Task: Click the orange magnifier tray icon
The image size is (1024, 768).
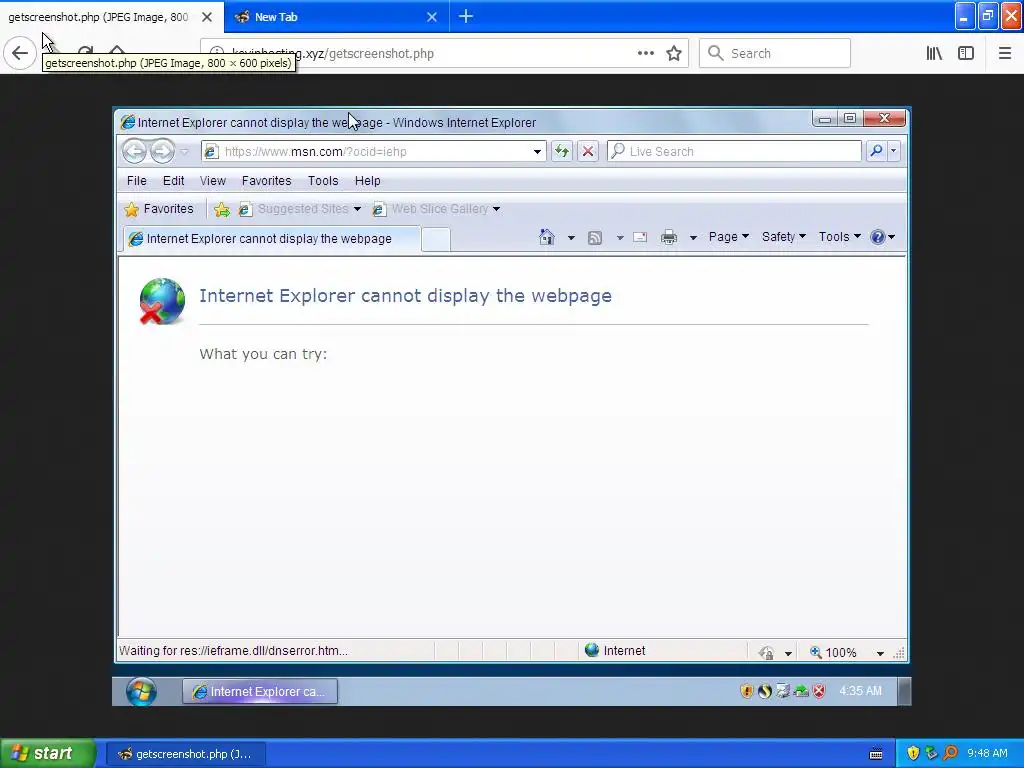Action: click(x=950, y=754)
